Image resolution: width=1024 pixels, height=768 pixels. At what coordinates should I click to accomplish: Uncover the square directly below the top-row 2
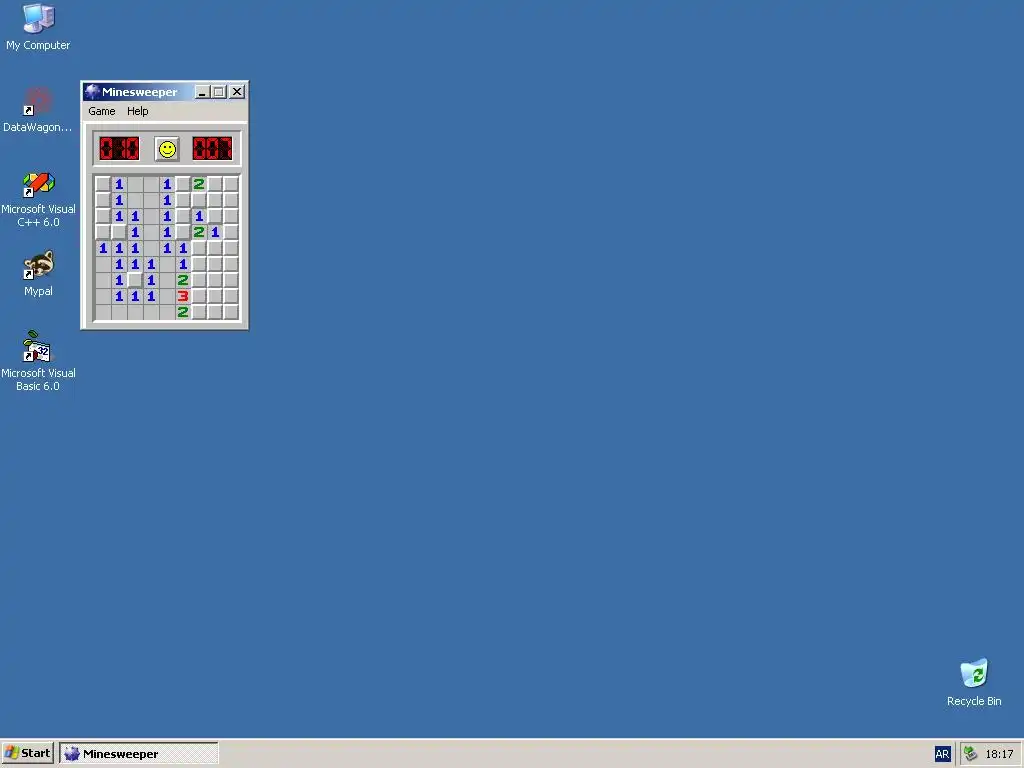(199, 200)
